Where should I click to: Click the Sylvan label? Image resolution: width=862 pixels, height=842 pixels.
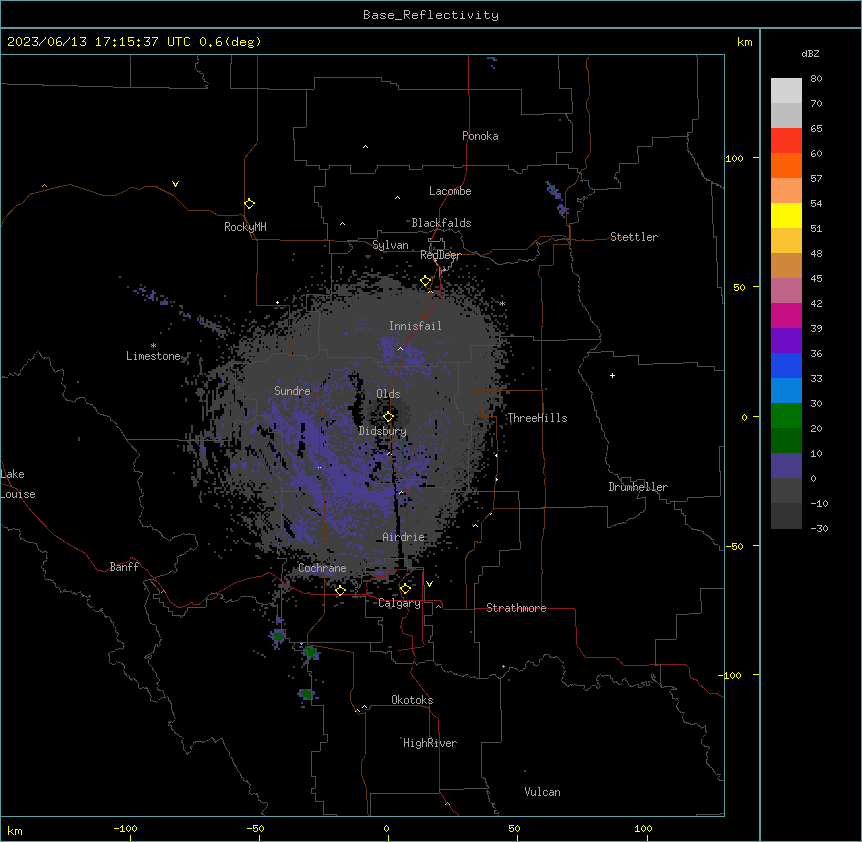pyautogui.click(x=390, y=245)
